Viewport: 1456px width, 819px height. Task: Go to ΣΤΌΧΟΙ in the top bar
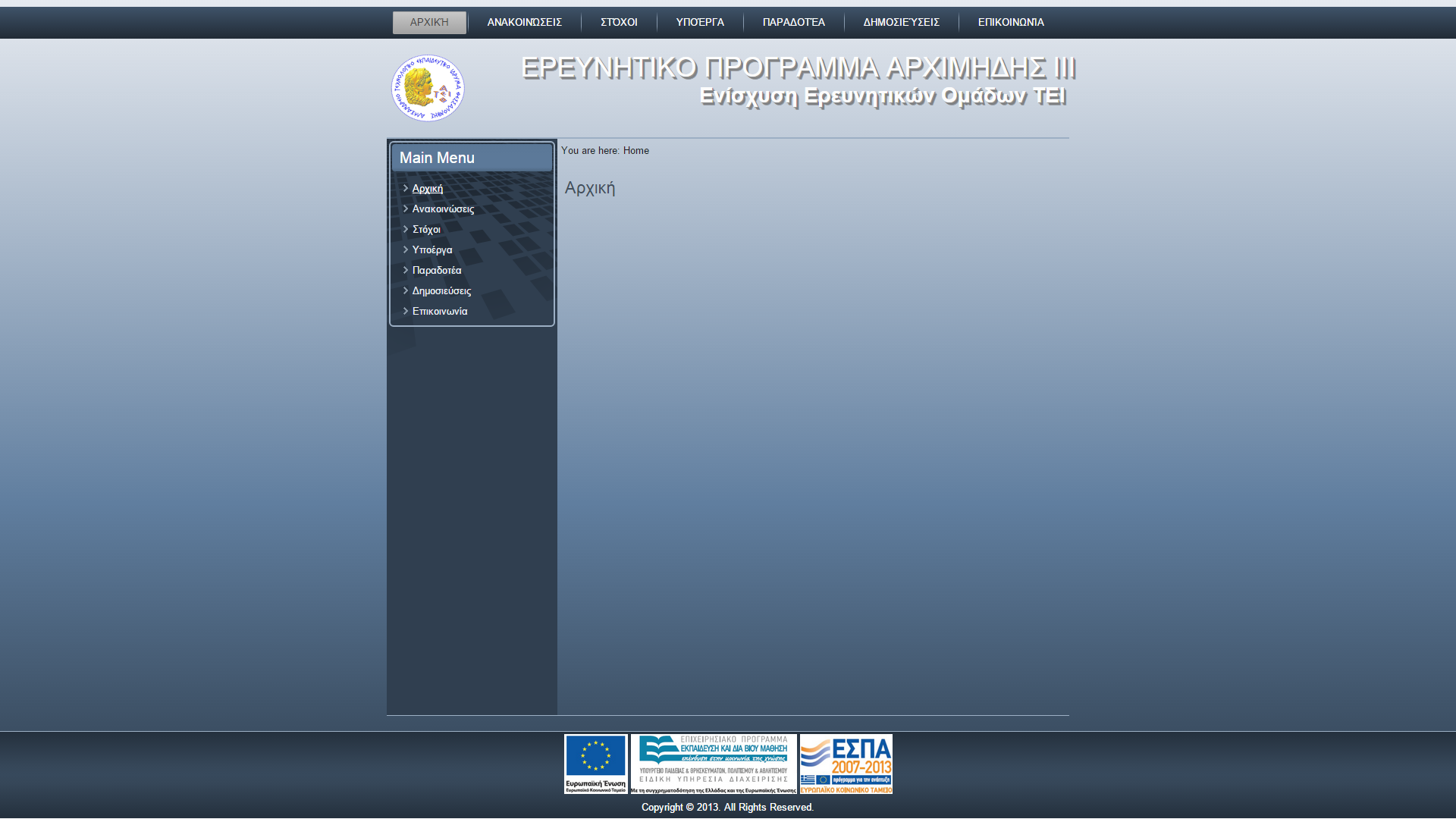619,23
